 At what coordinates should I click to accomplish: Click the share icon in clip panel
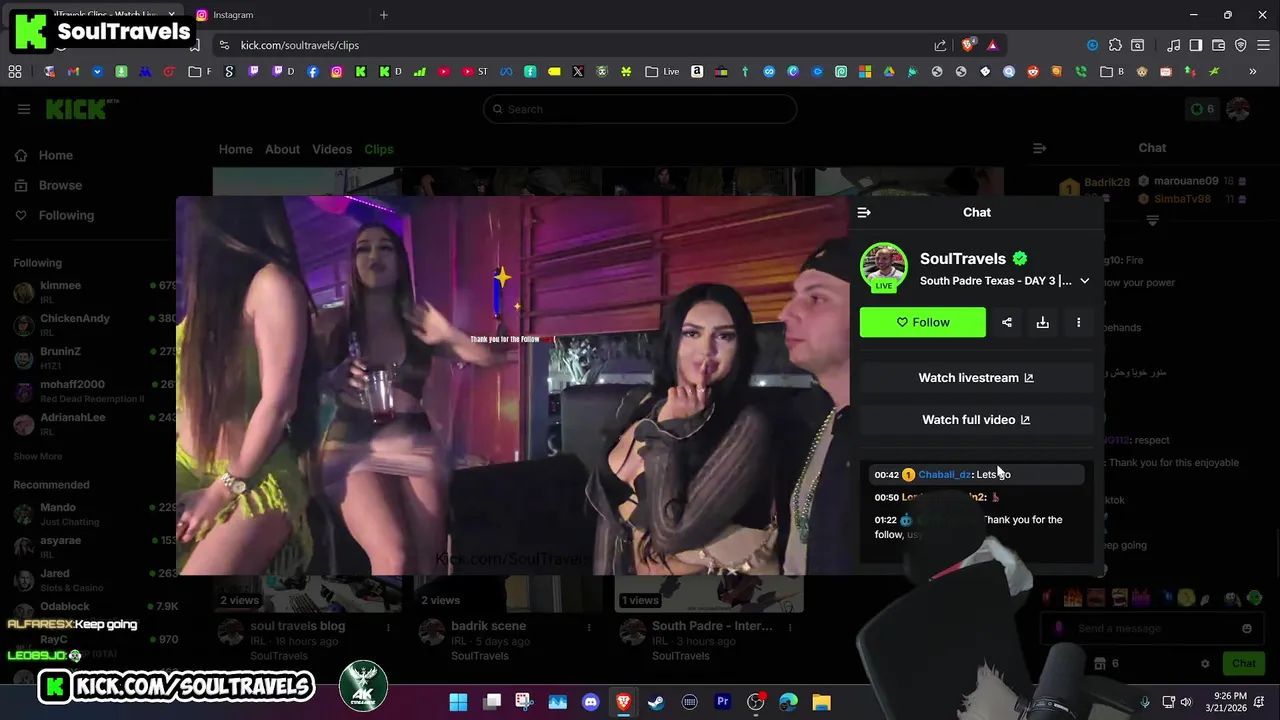[1007, 322]
